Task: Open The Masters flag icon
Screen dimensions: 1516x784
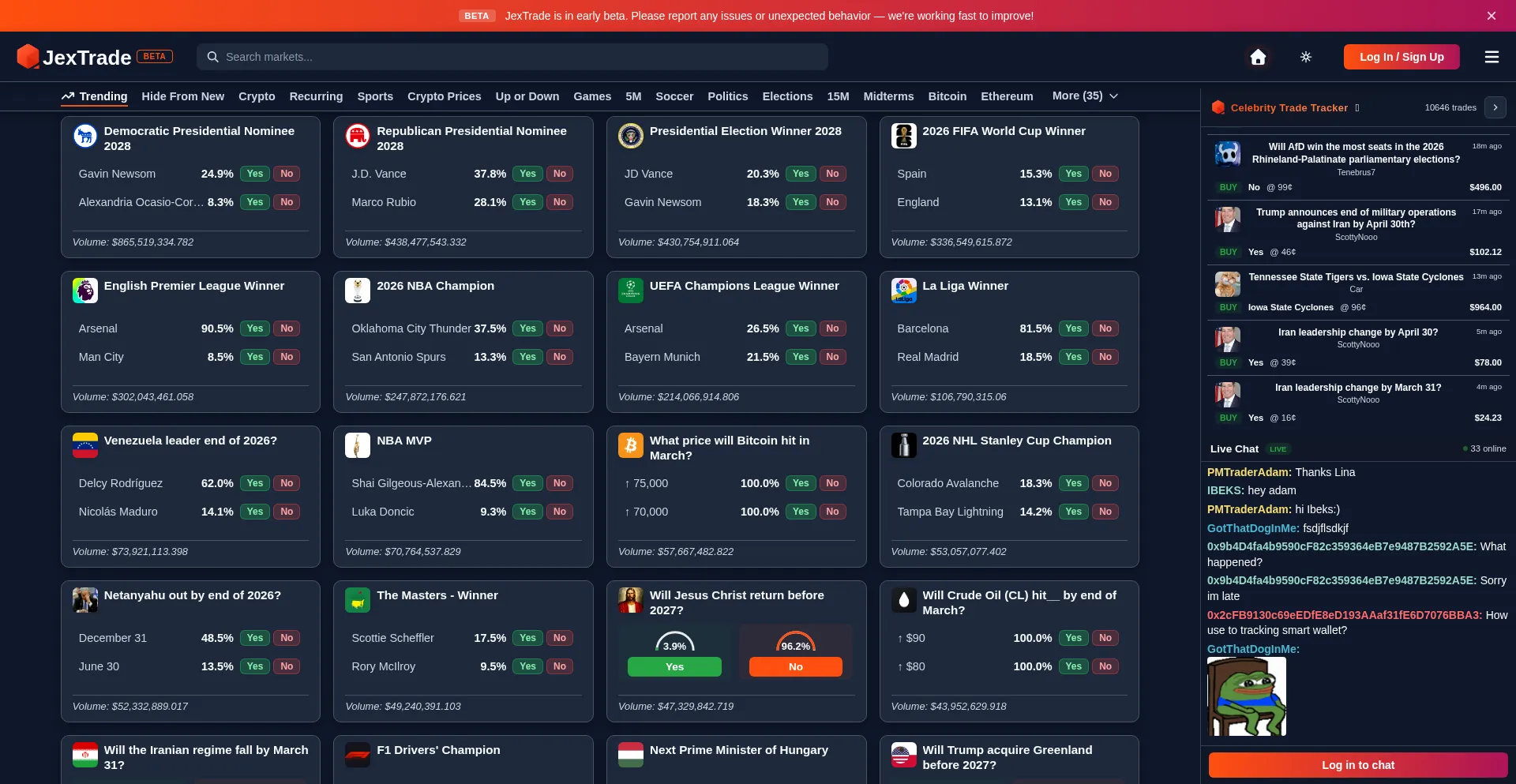Action: 358,600
